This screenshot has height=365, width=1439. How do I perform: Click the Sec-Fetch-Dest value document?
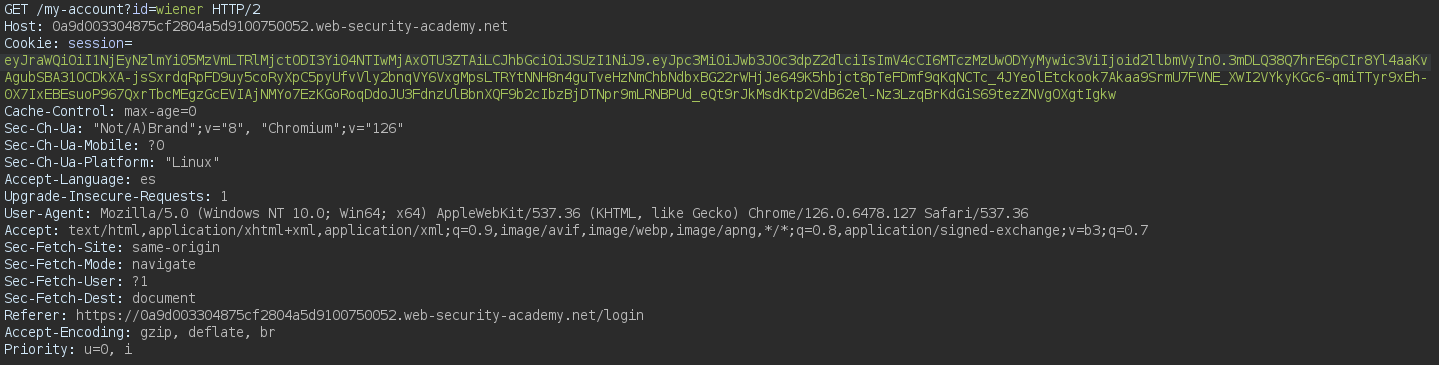[x=164, y=298]
